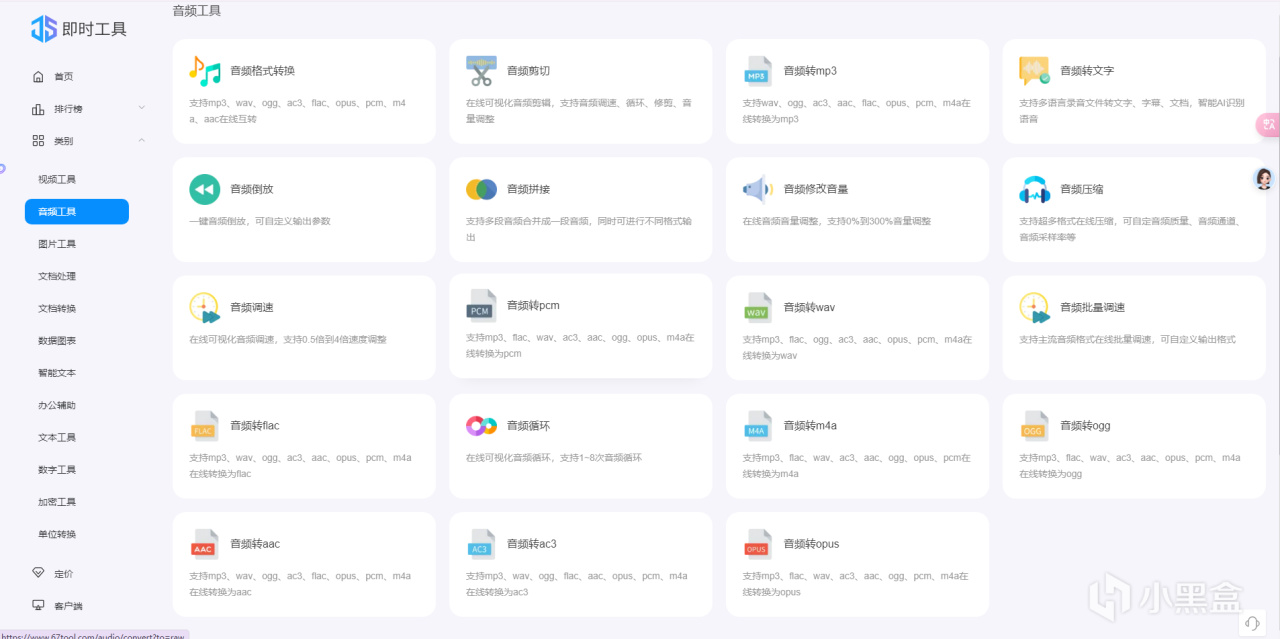
Task: Open the 音频剪切 scissors icon
Action: point(481,71)
